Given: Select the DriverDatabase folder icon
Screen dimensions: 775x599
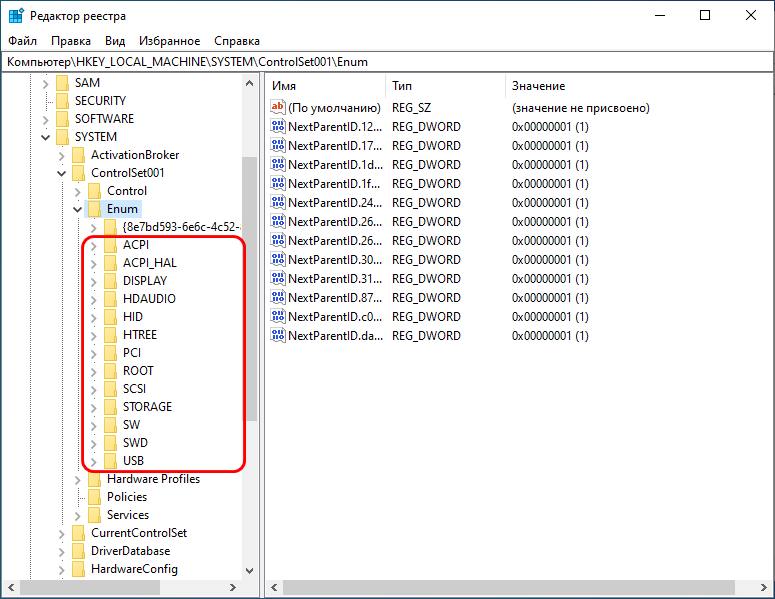Looking at the screenshot, I should pyautogui.click(x=79, y=551).
